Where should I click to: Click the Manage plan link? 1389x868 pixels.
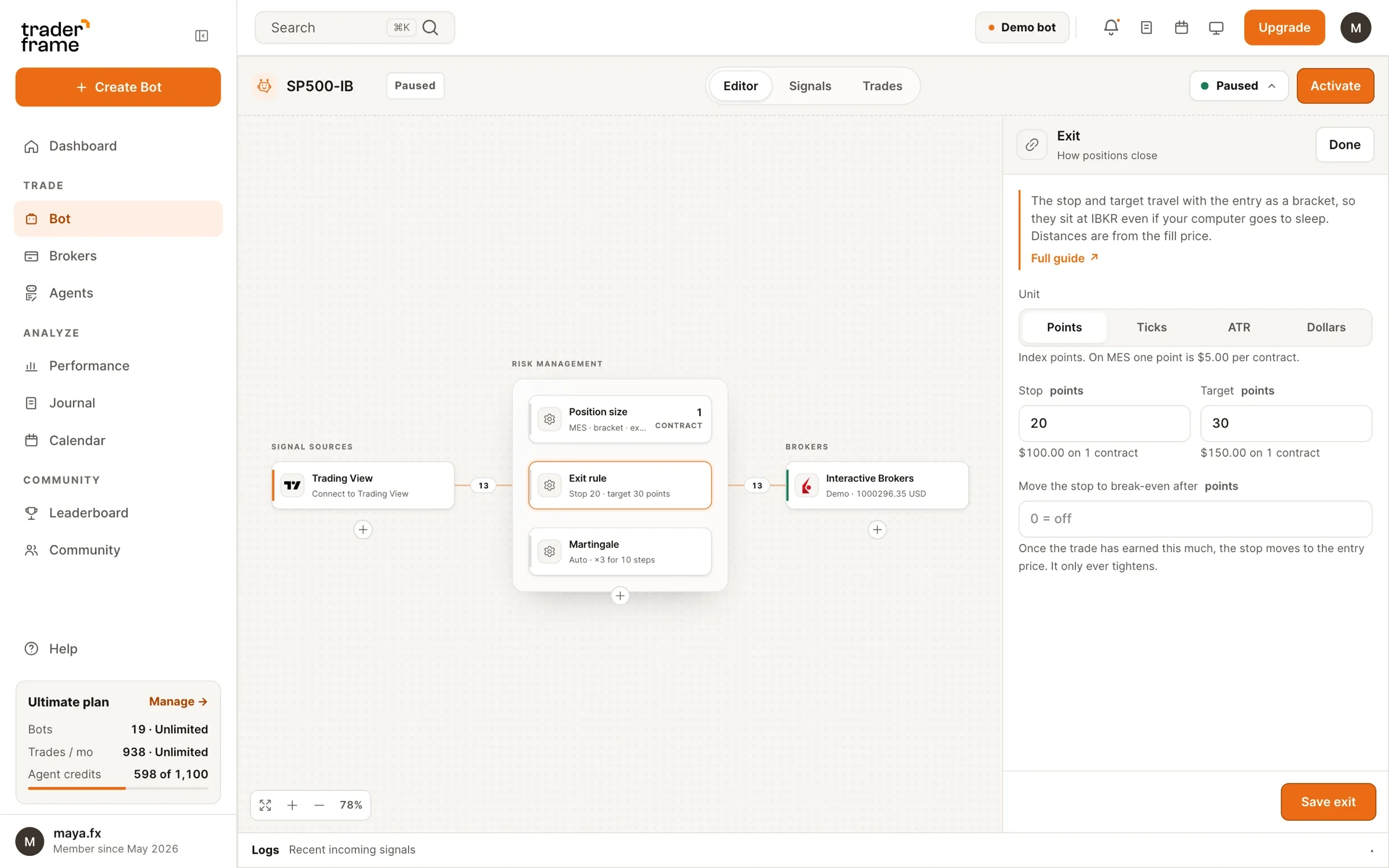(178, 701)
